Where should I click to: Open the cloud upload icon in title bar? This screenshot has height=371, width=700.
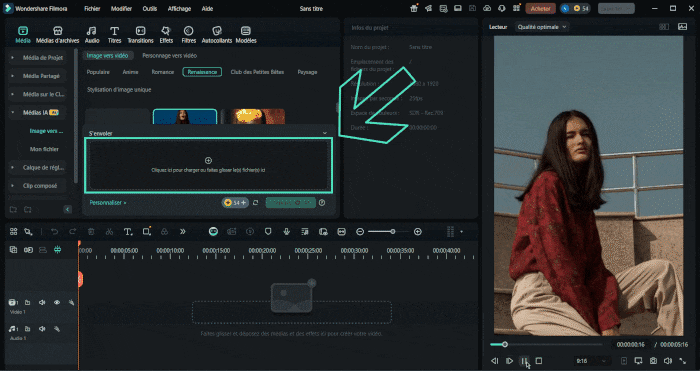click(487, 8)
